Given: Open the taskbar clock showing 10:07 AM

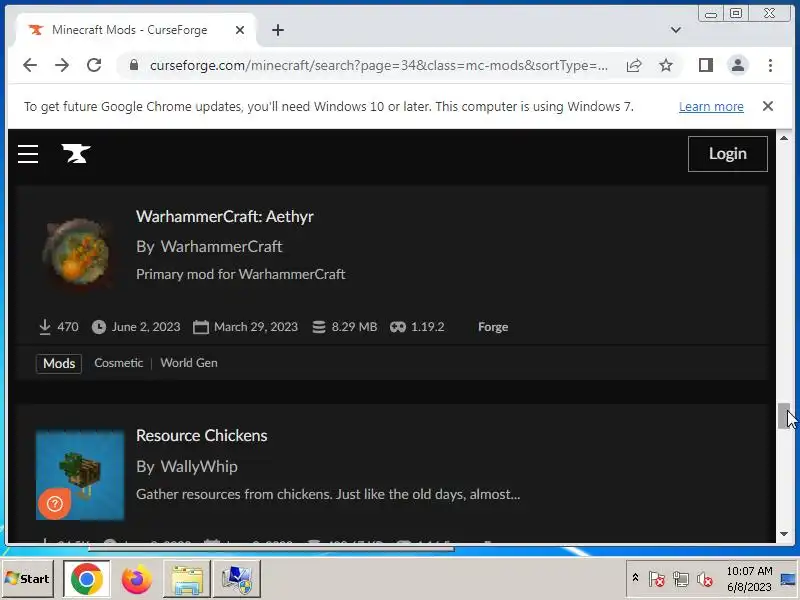Looking at the screenshot, I should tap(749, 579).
